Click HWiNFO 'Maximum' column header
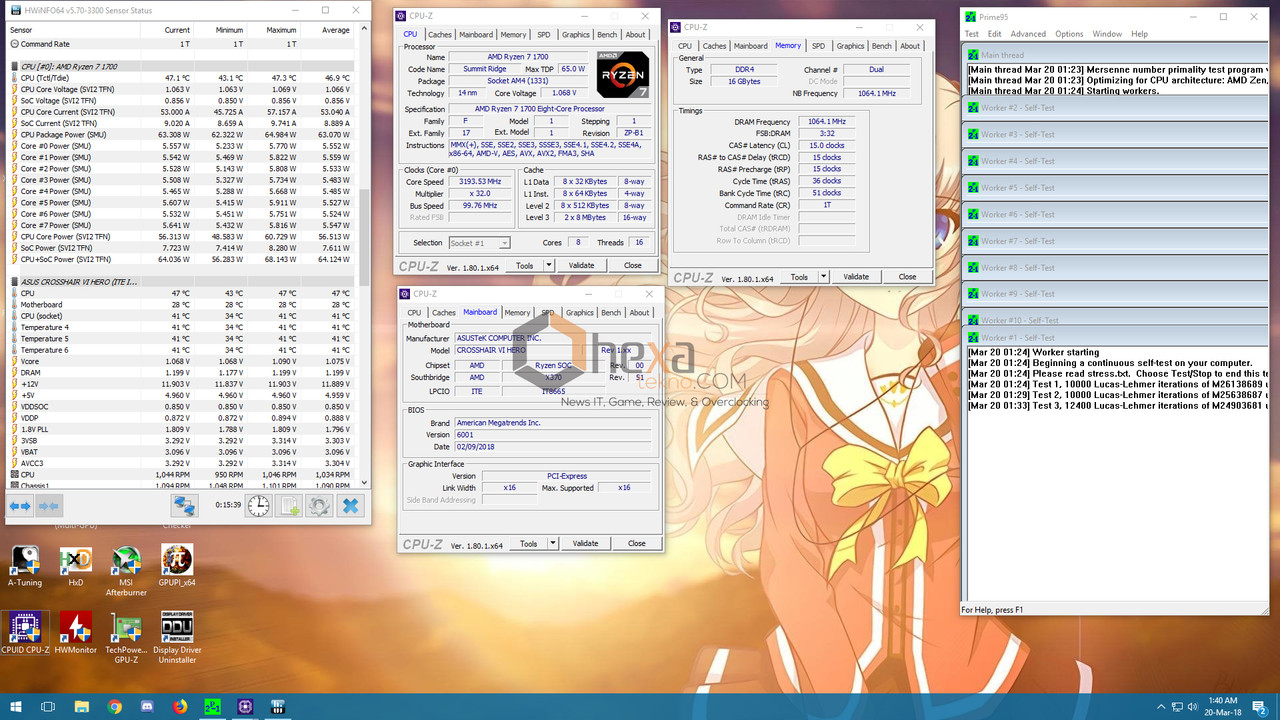Screen dimensions: 1280x720 coord(281,30)
